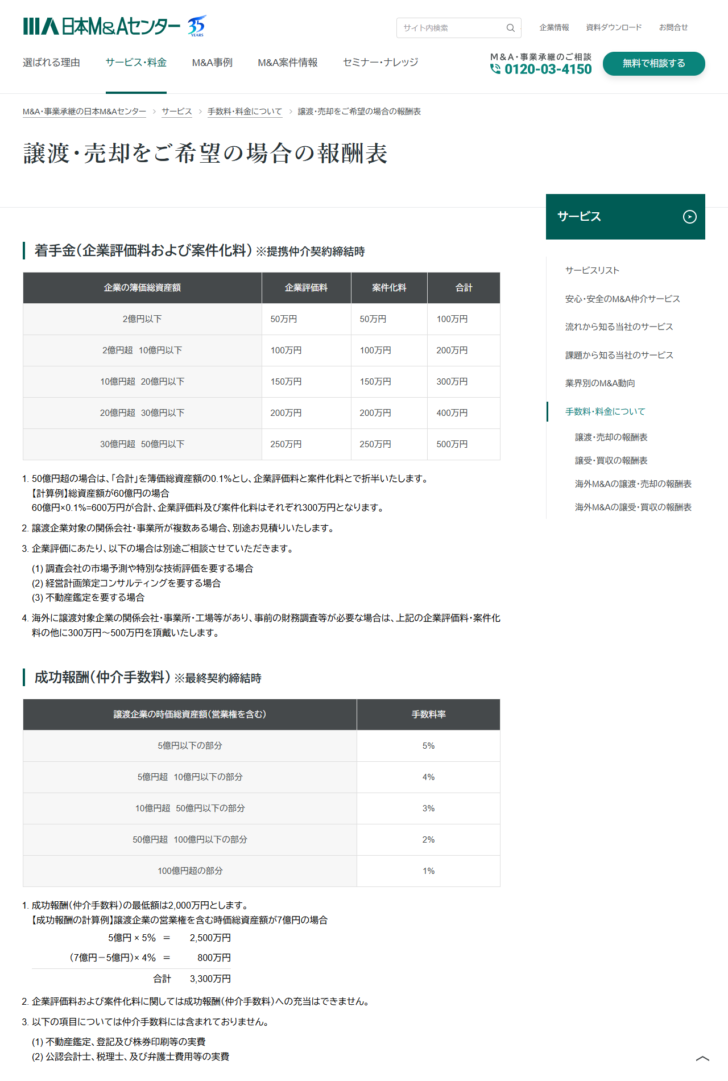Focus the サイト内検索 search field
The width and height of the screenshot is (728, 1081).
[x=458, y=28]
